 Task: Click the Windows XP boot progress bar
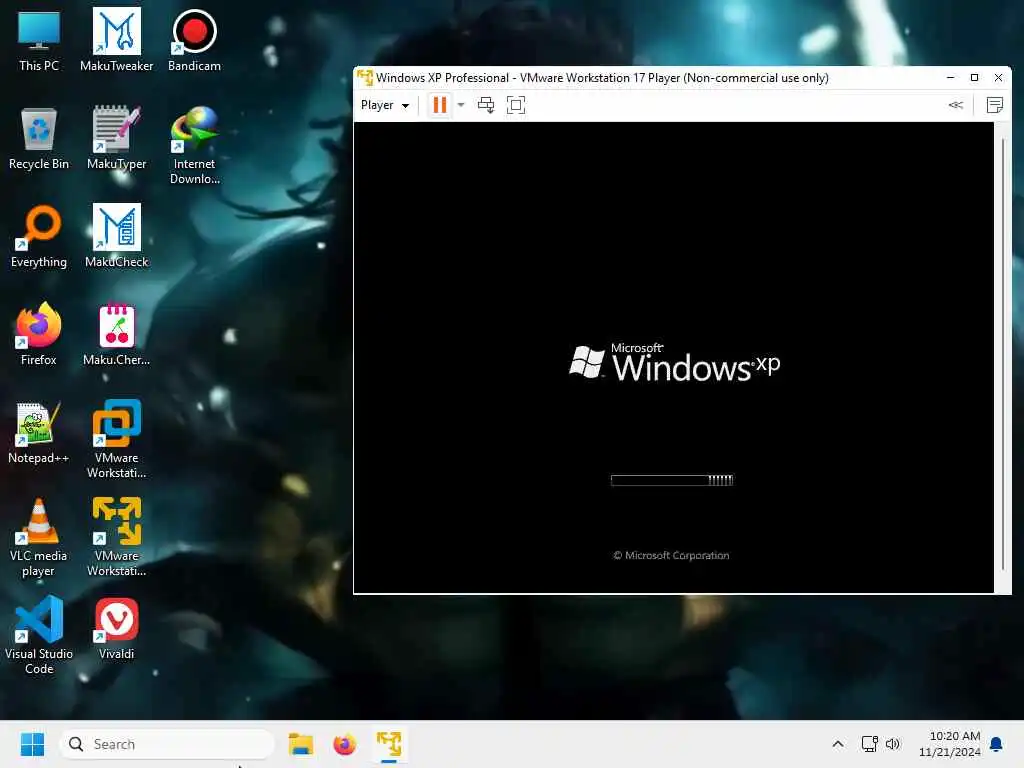[671, 480]
